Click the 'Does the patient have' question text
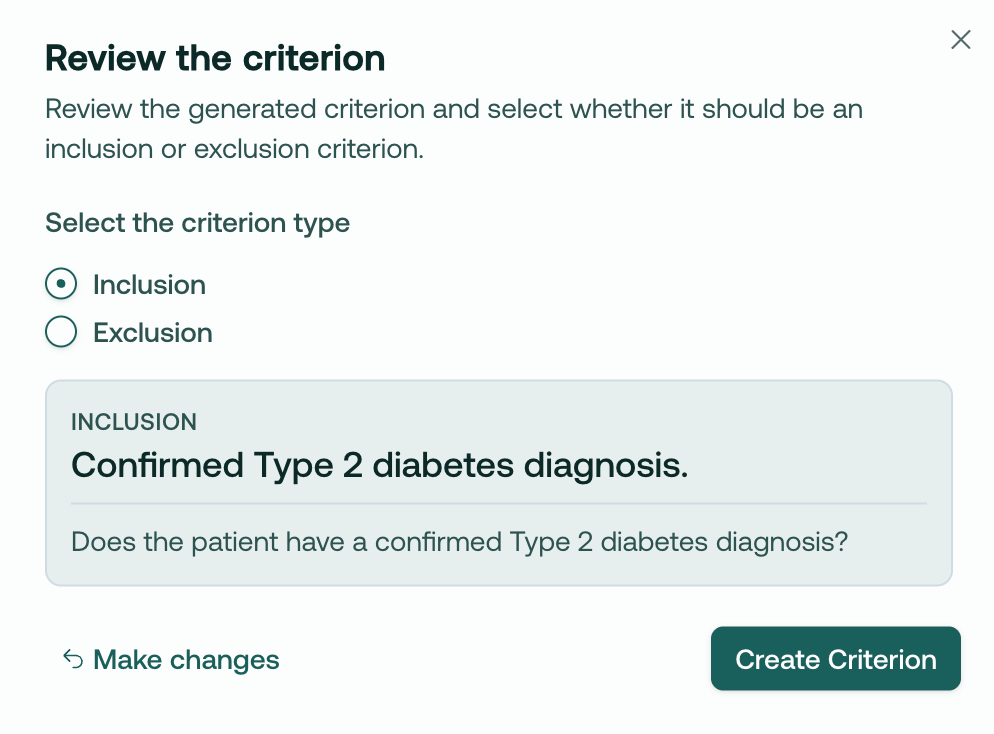994x734 pixels. (x=459, y=542)
